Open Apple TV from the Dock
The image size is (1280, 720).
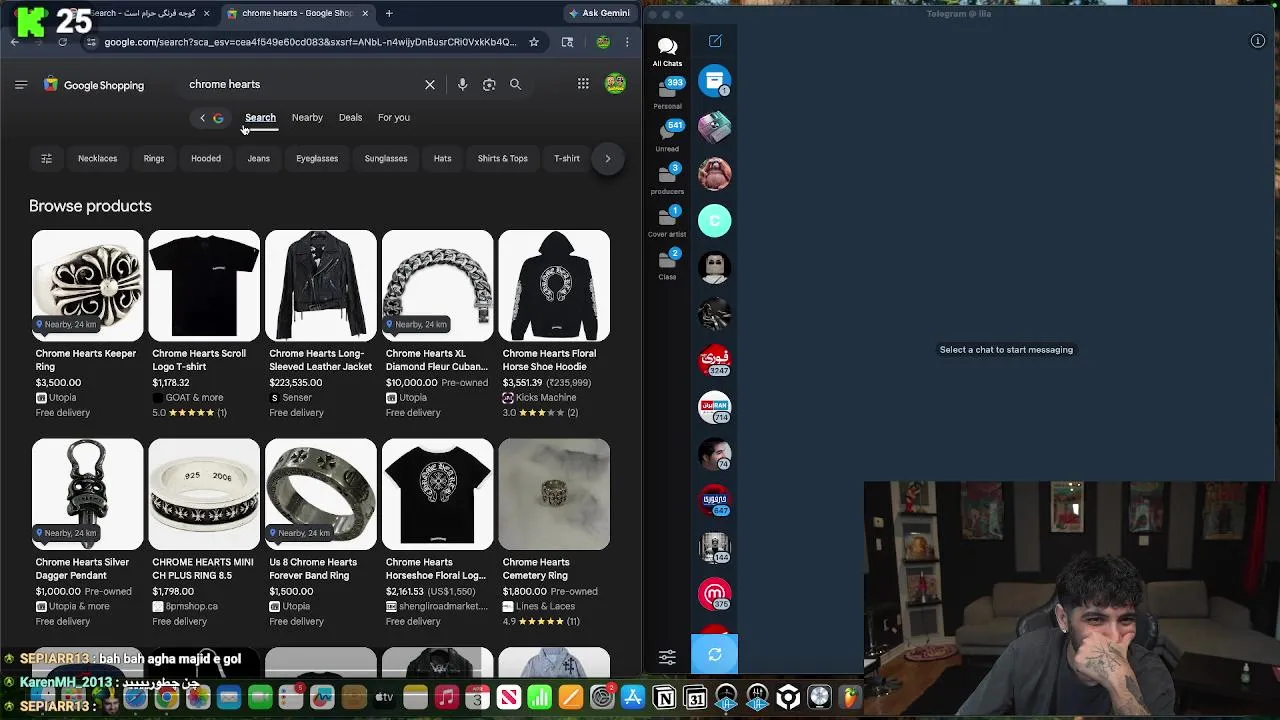point(385,697)
